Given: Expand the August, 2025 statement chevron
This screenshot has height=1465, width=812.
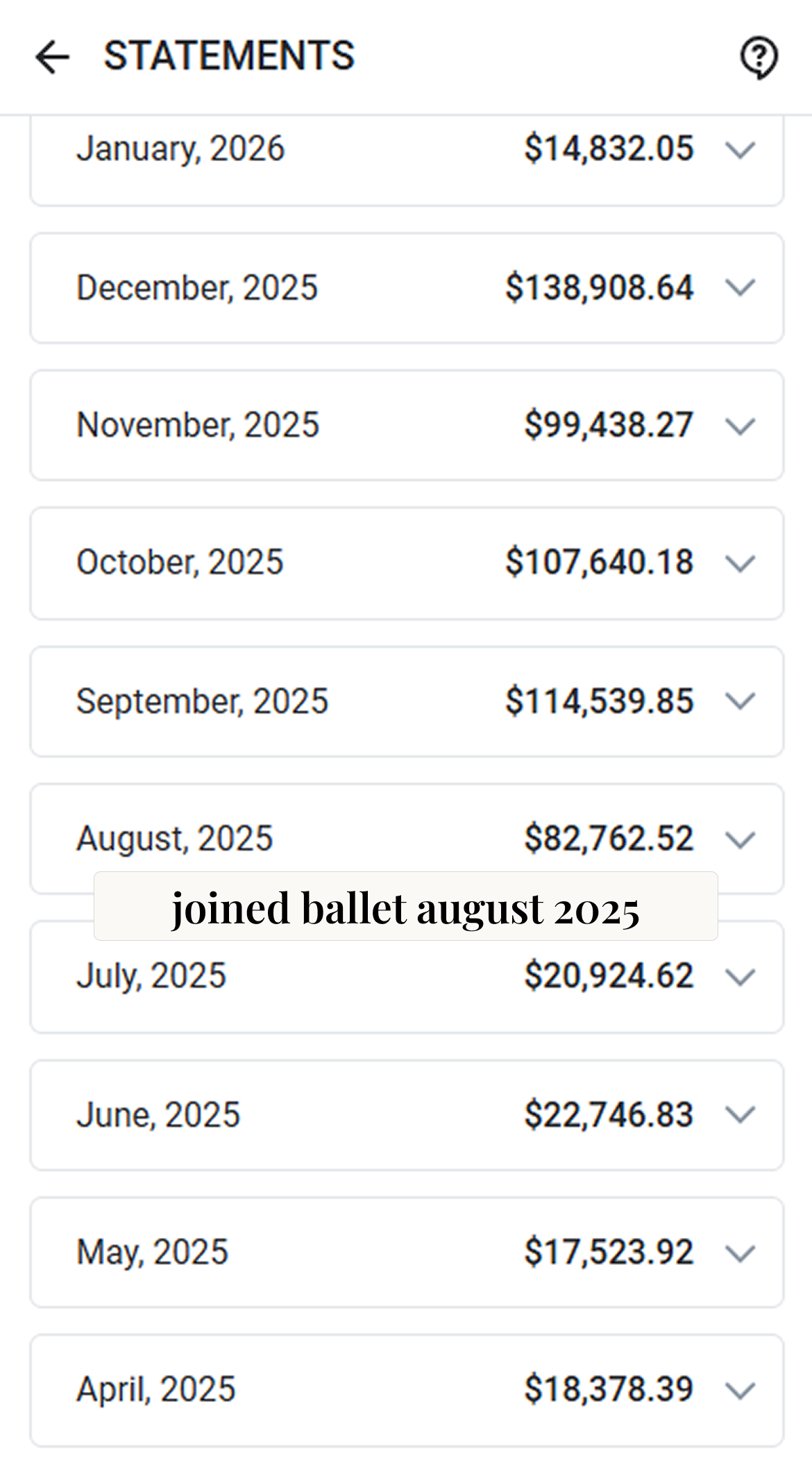Looking at the screenshot, I should click(x=740, y=839).
